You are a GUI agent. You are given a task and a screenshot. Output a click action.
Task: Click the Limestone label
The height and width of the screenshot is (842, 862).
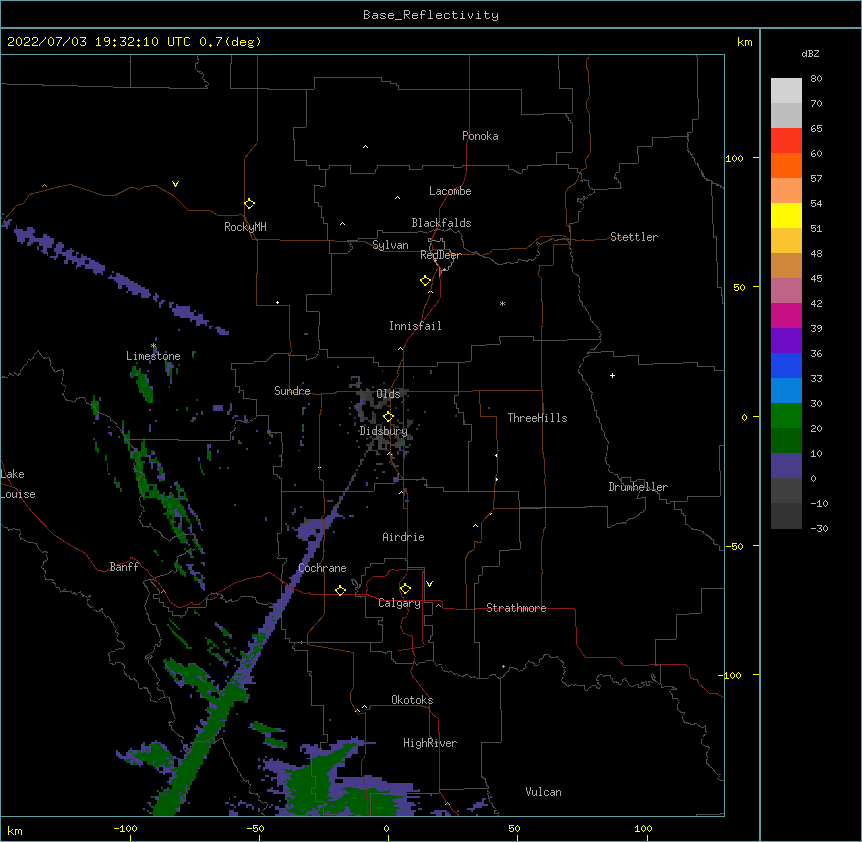(x=153, y=356)
